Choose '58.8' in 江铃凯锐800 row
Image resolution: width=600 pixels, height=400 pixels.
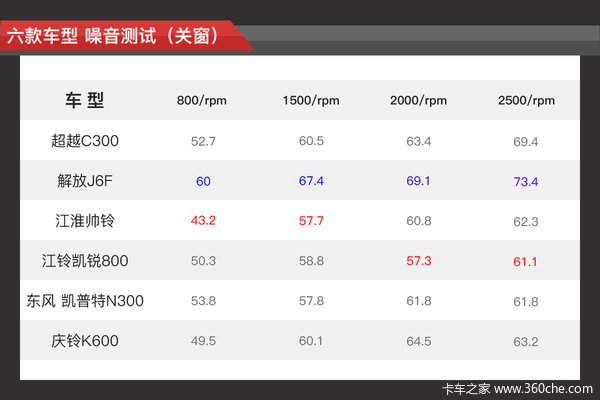point(311,261)
